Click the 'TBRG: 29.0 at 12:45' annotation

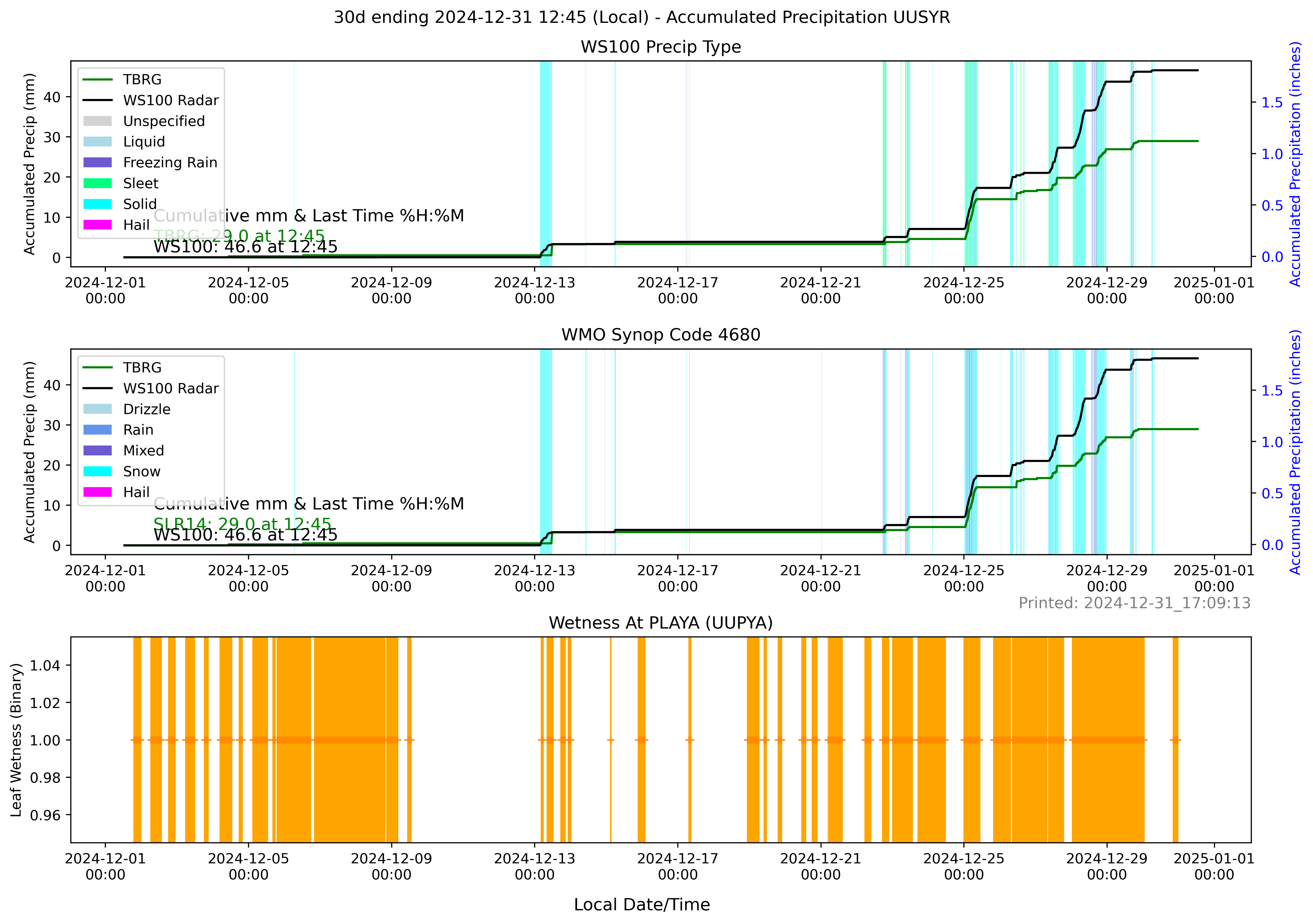click(x=239, y=236)
